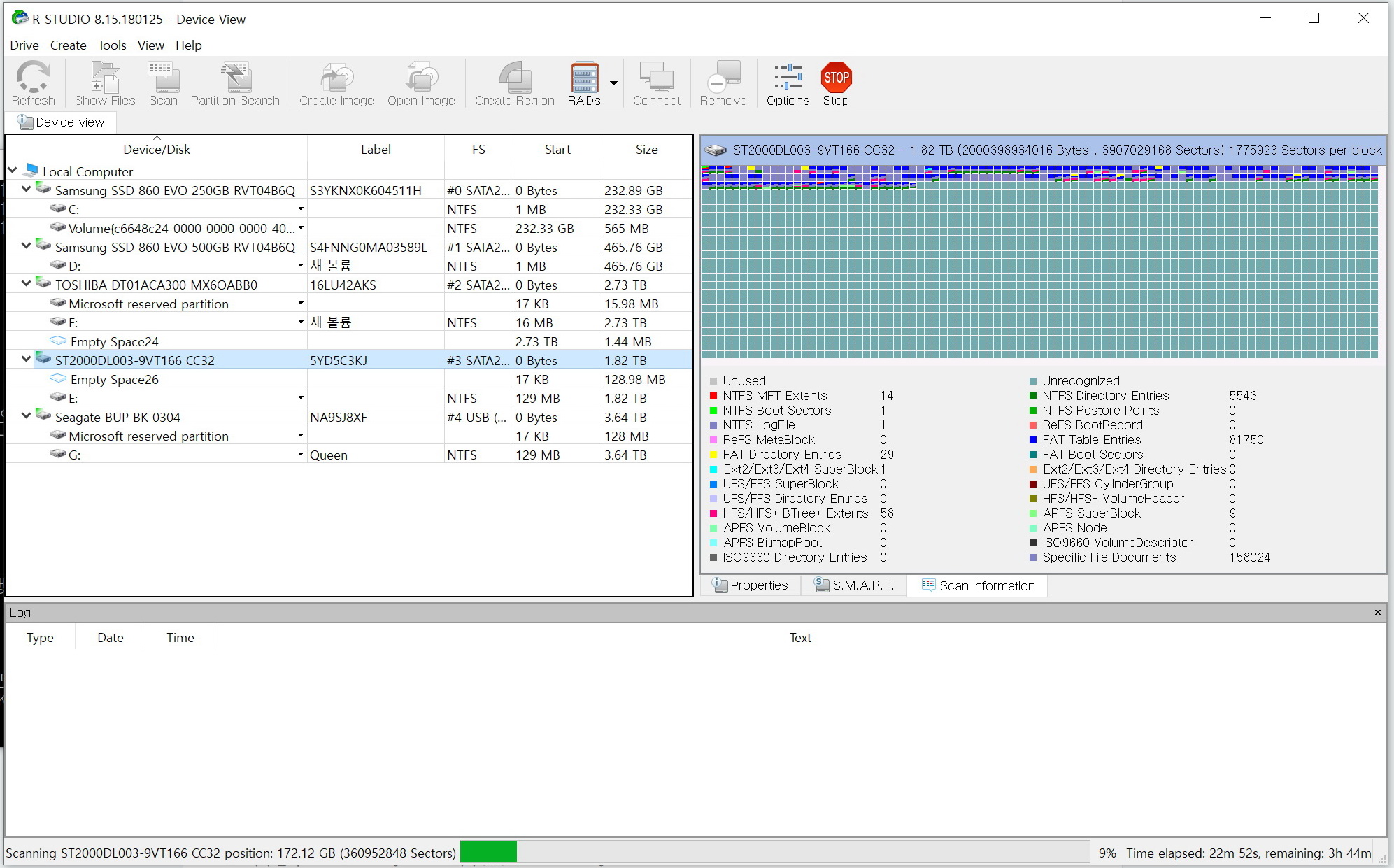Collapse the Seagate BUP BK disk node
1394x868 pixels.
click(26, 415)
